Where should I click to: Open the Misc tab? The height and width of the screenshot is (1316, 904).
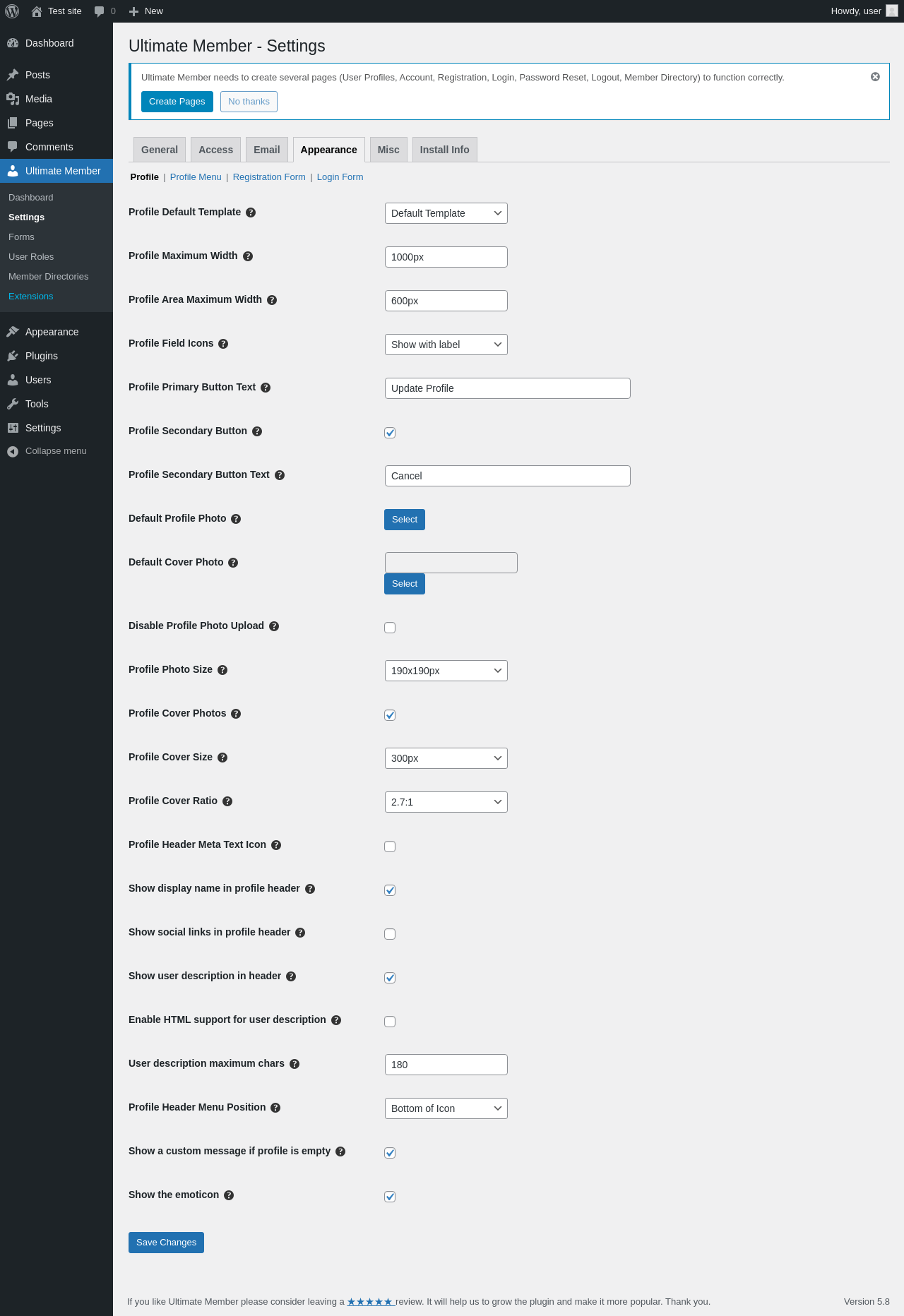388,150
